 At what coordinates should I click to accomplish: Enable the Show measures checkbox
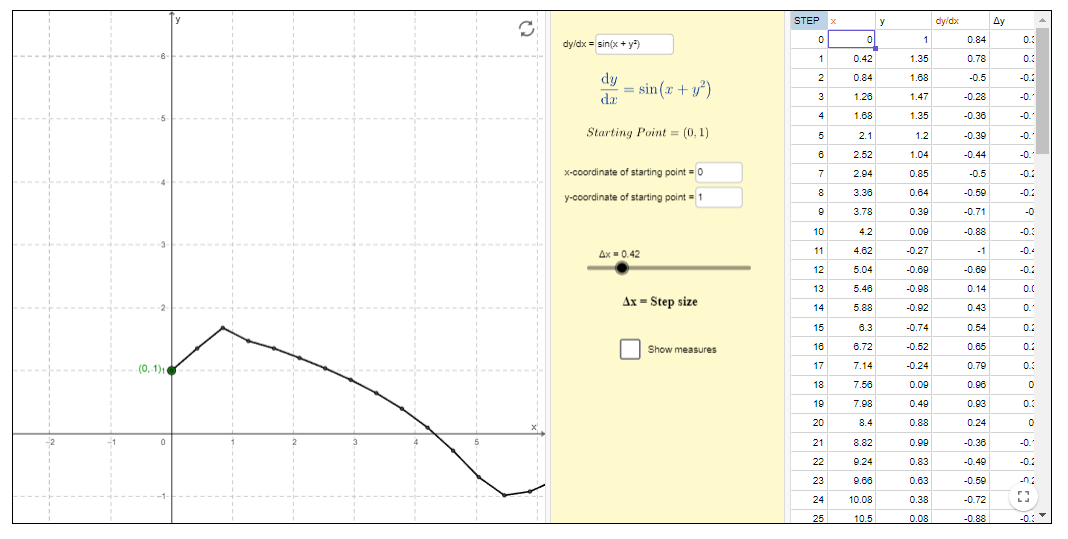(630, 349)
